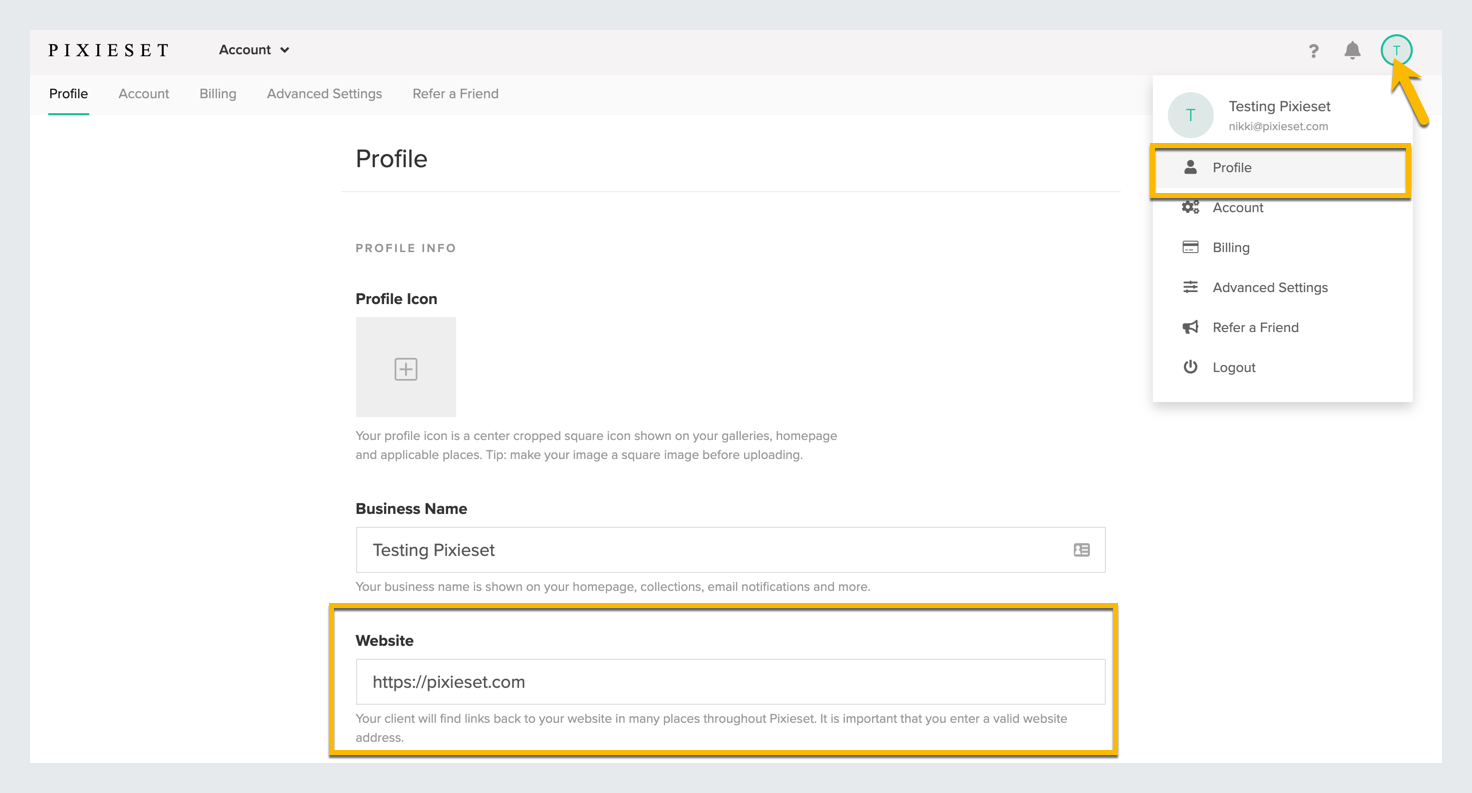This screenshot has height=793, width=1472.
Task: Click the T user avatar in header
Action: [x=1396, y=50]
